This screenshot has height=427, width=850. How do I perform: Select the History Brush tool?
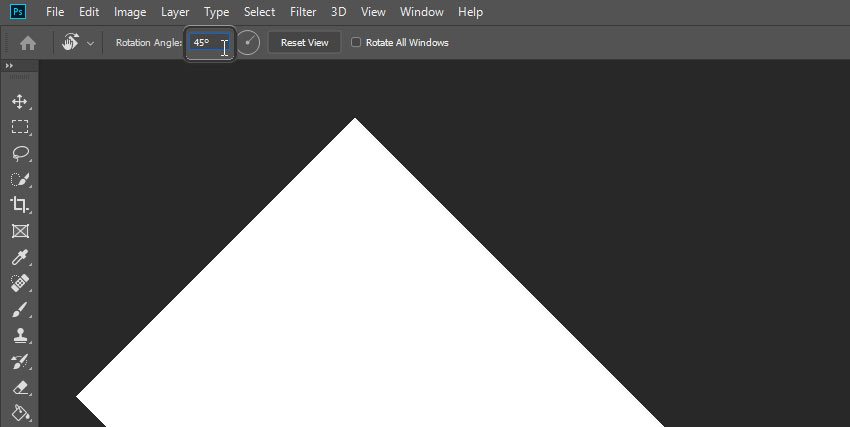point(20,361)
